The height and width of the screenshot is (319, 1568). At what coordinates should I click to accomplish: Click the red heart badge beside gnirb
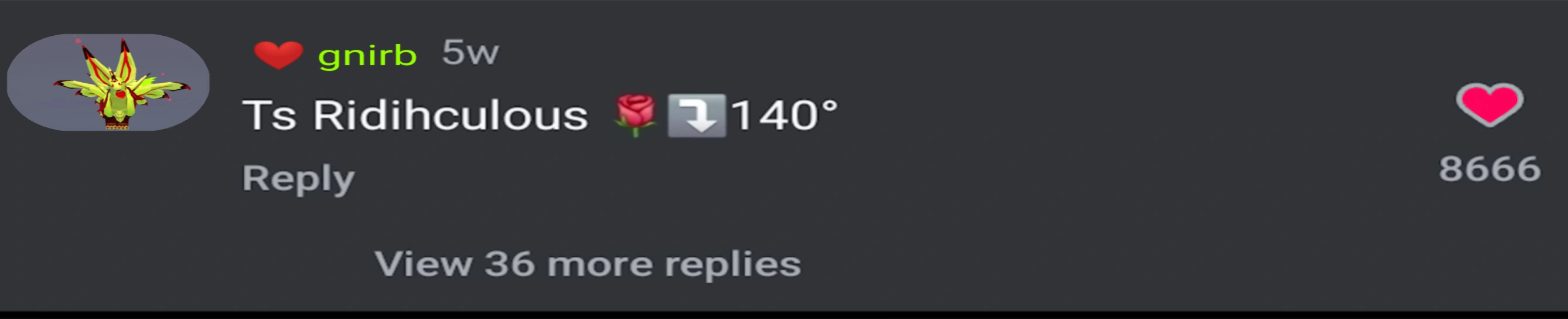pyautogui.click(x=278, y=55)
